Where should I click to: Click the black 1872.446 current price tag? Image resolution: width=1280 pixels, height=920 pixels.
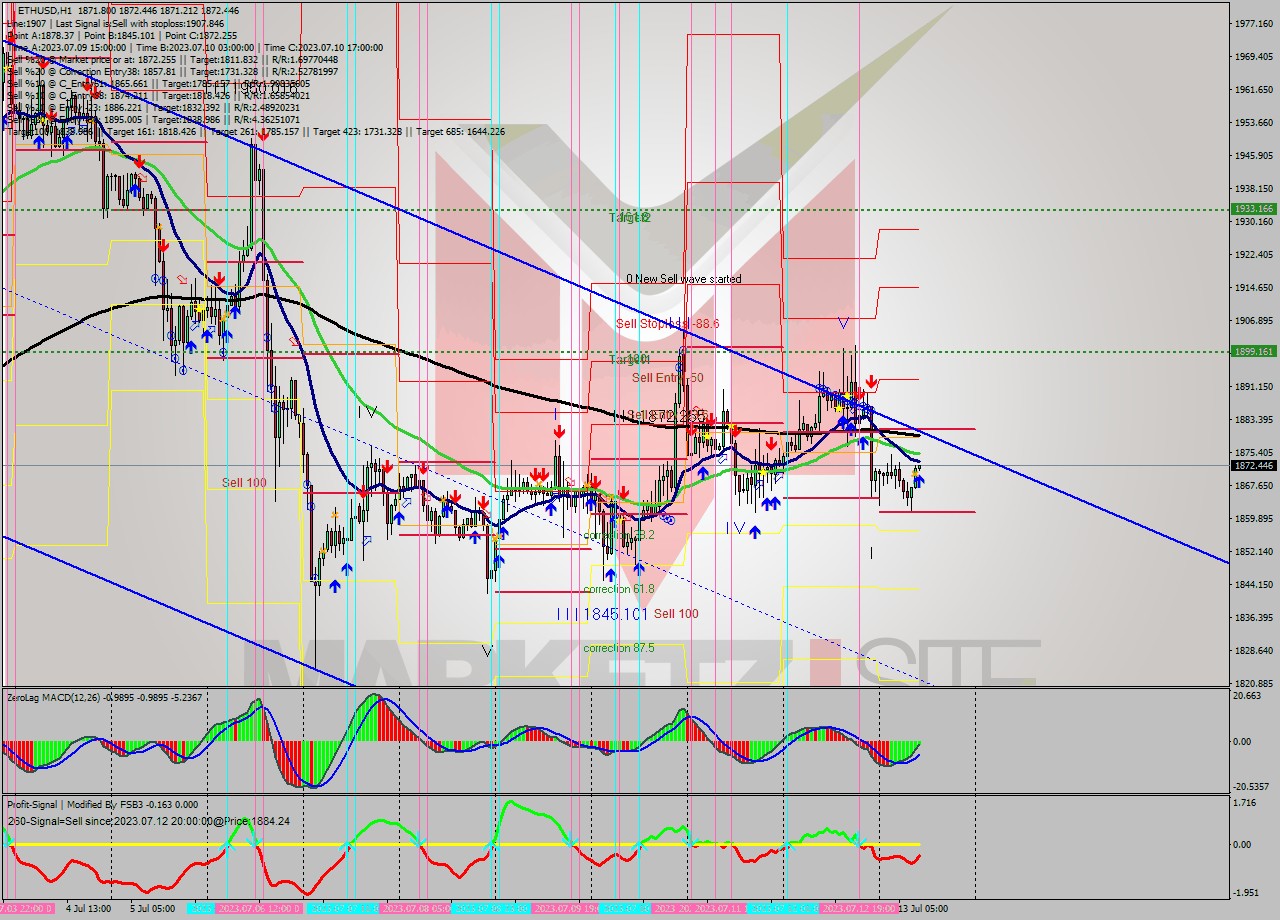pyautogui.click(x=1252, y=465)
